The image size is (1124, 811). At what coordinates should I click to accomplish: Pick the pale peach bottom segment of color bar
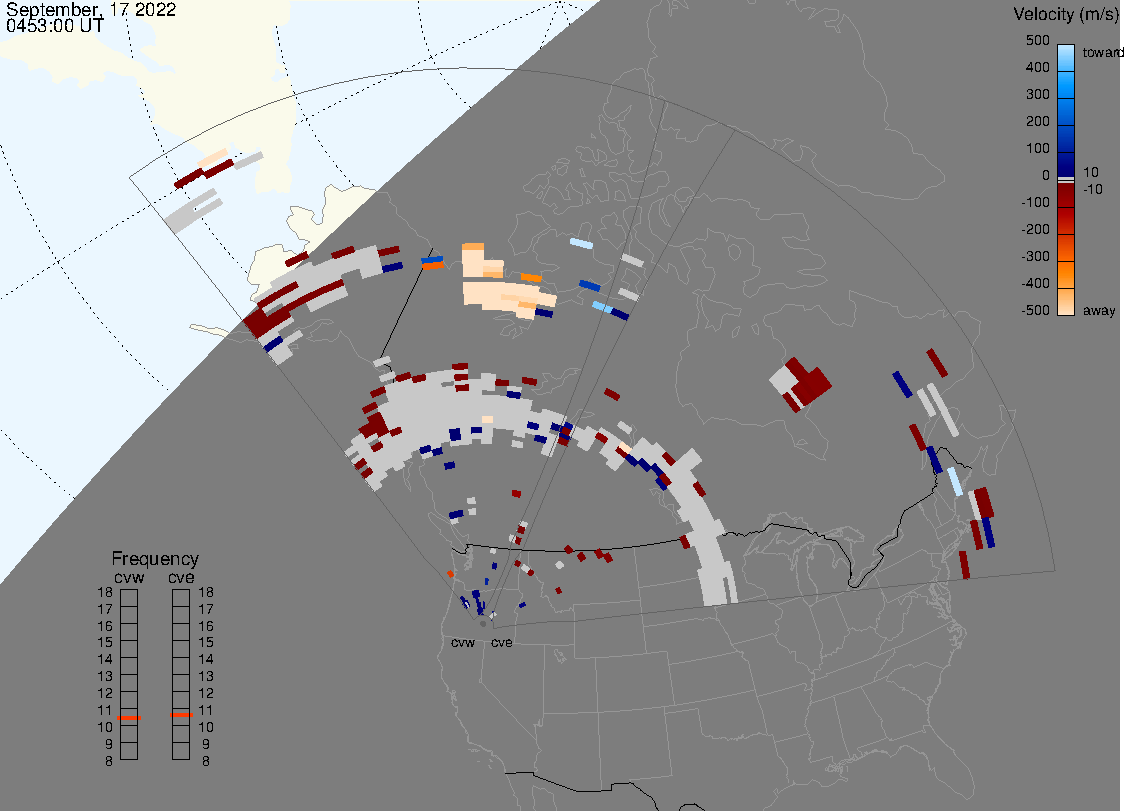pos(1066,302)
